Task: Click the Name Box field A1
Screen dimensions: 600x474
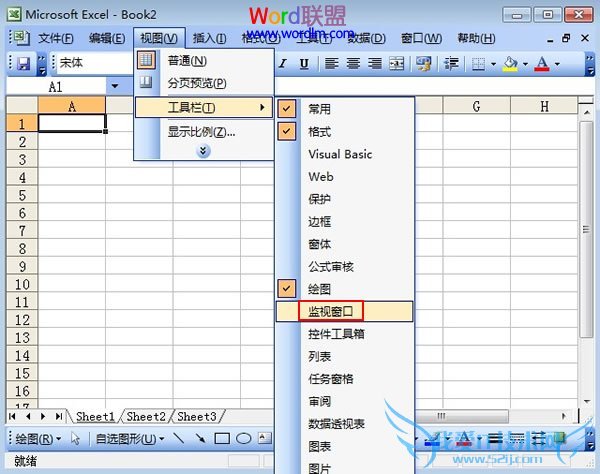Action: (55, 87)
